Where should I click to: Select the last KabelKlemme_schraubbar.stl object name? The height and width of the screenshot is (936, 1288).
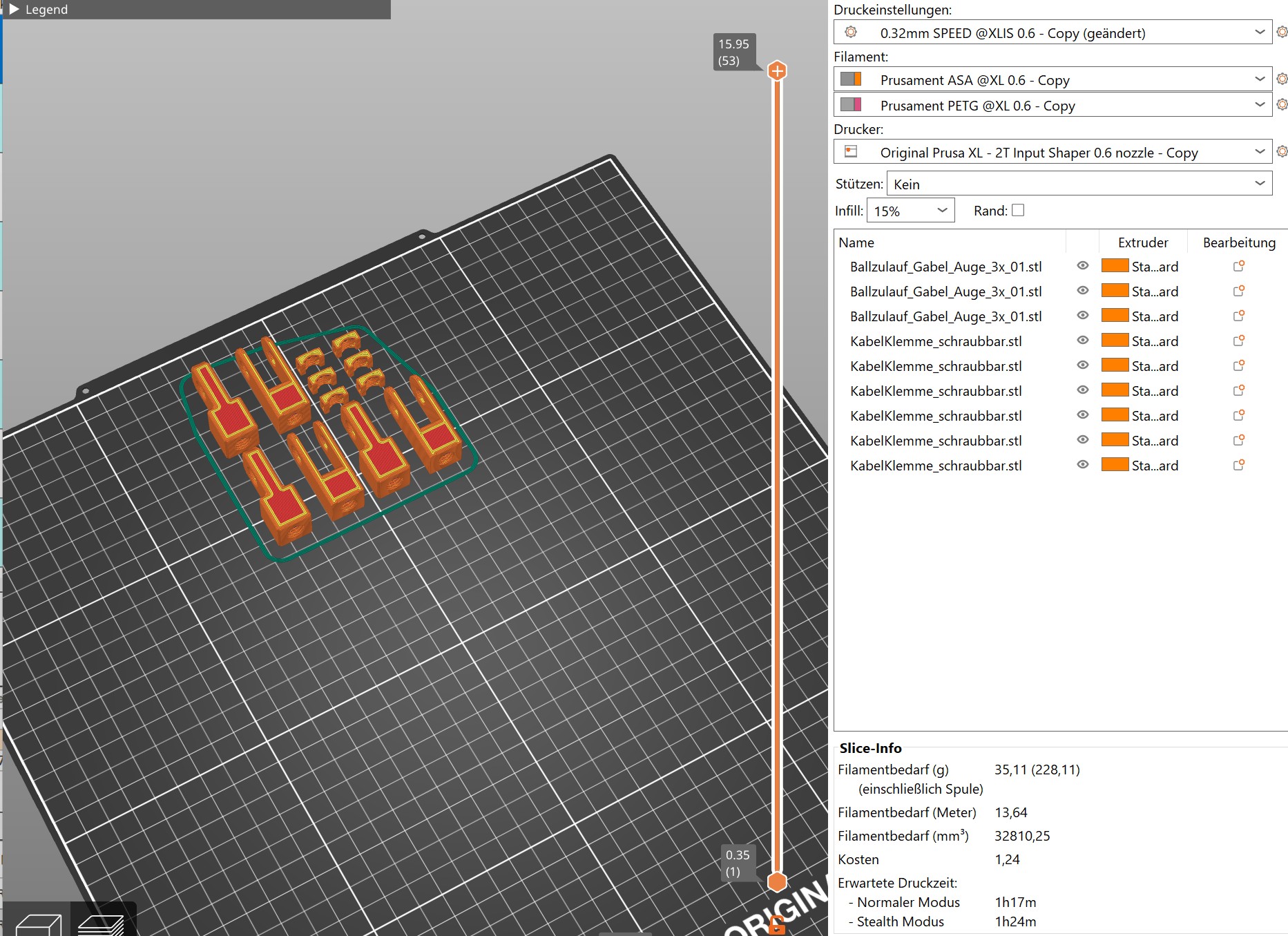tap(936, 466)
